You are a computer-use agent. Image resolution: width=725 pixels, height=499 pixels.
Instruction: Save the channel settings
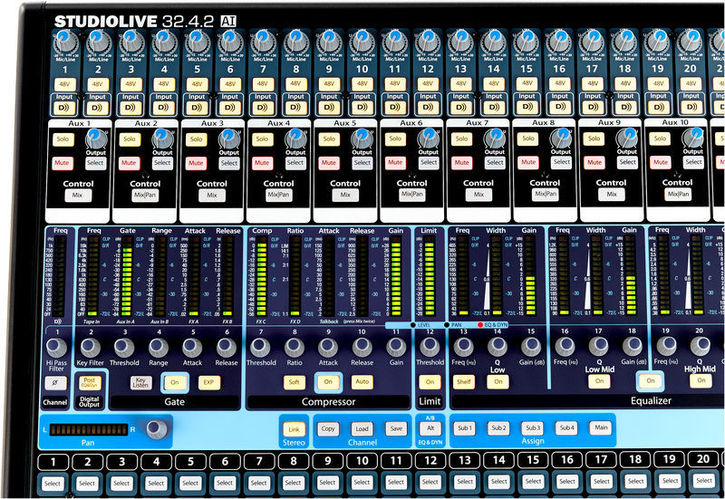[x=396, y=429]
